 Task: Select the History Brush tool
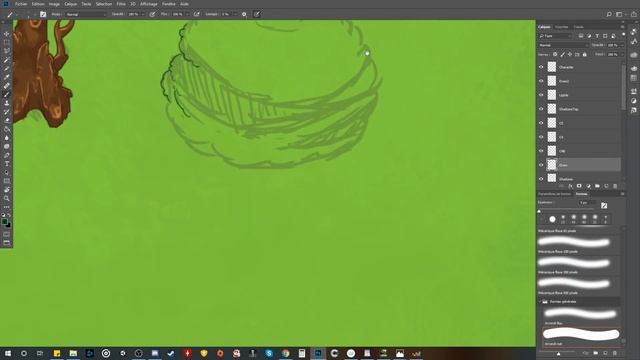pyautogui.click(x=7, y=111)
